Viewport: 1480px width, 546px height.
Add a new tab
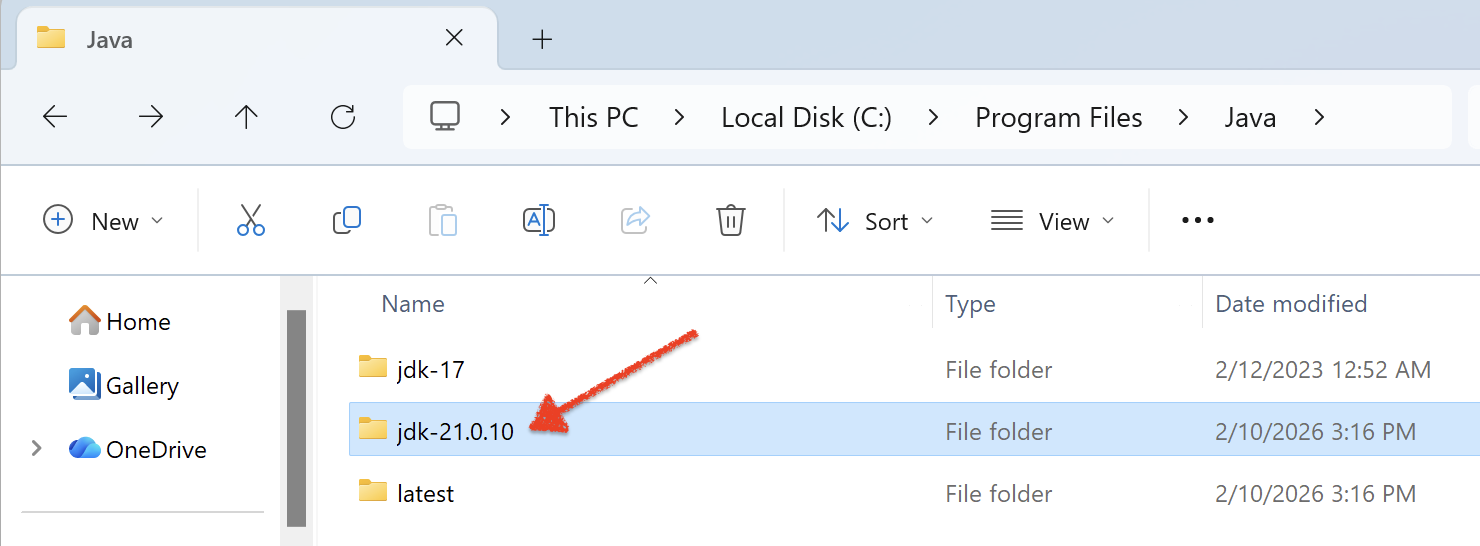pos(542,39)
